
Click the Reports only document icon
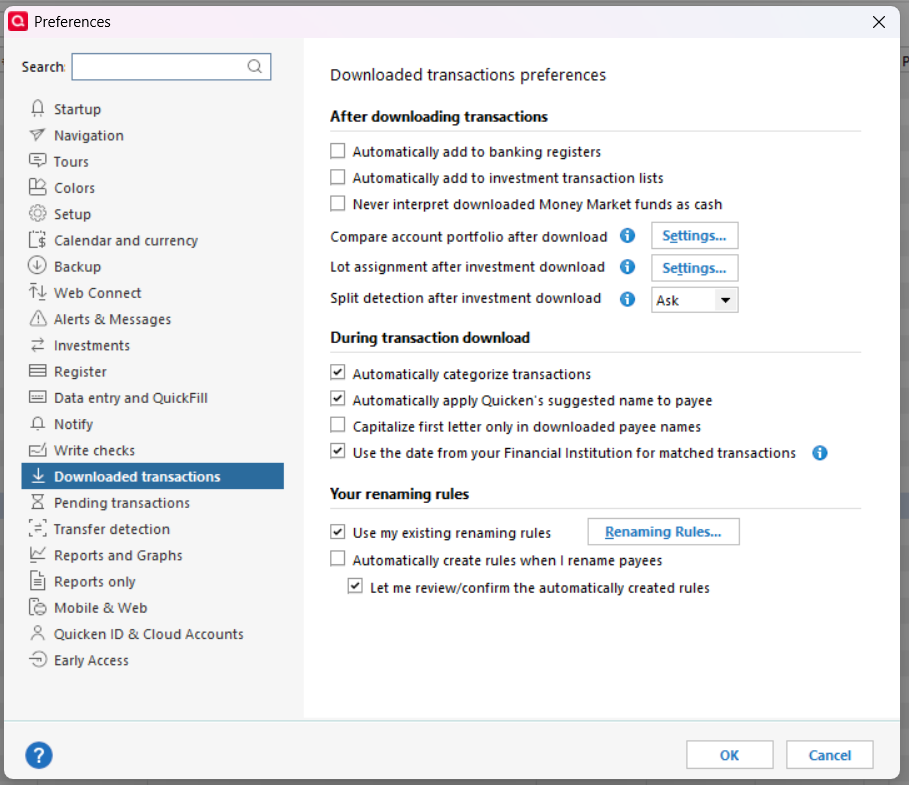click(x=38, y=580)
